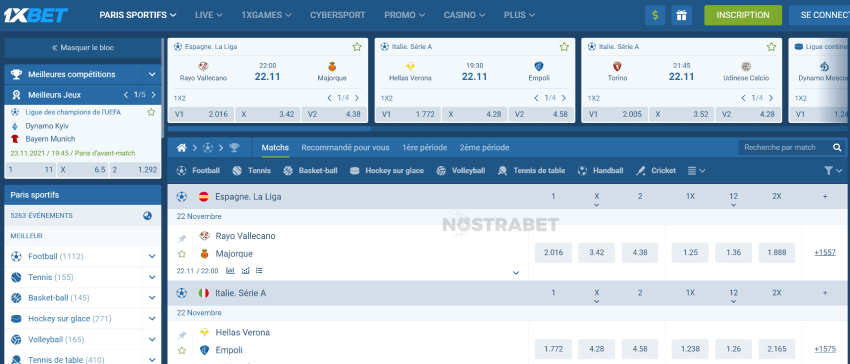
Task: Open the Cybersport menu item
Action: (x=338, y=15)
